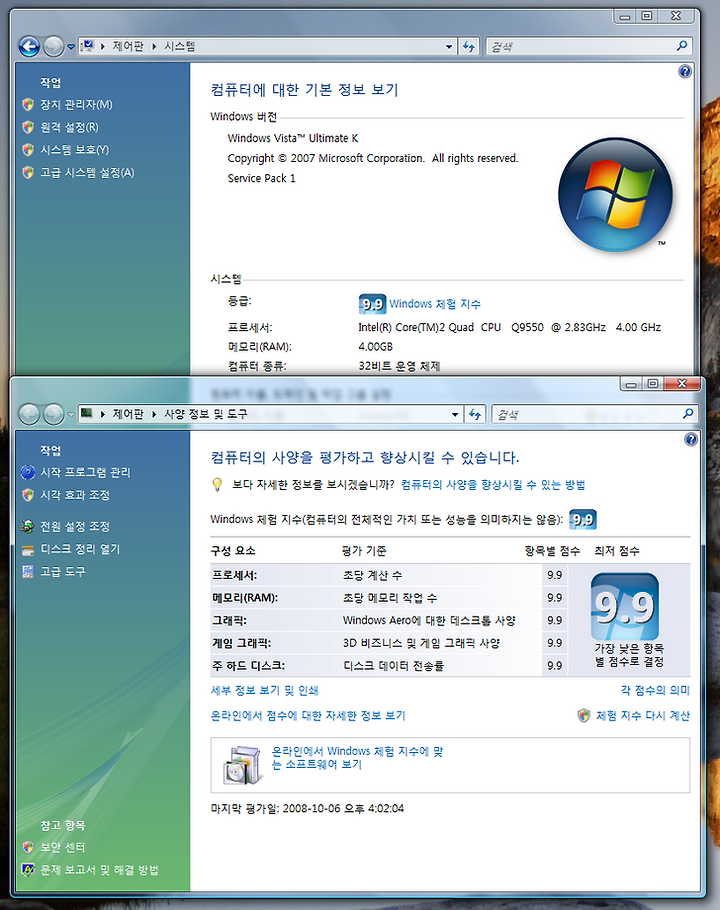Focus search box in performance window

[586, 414]
